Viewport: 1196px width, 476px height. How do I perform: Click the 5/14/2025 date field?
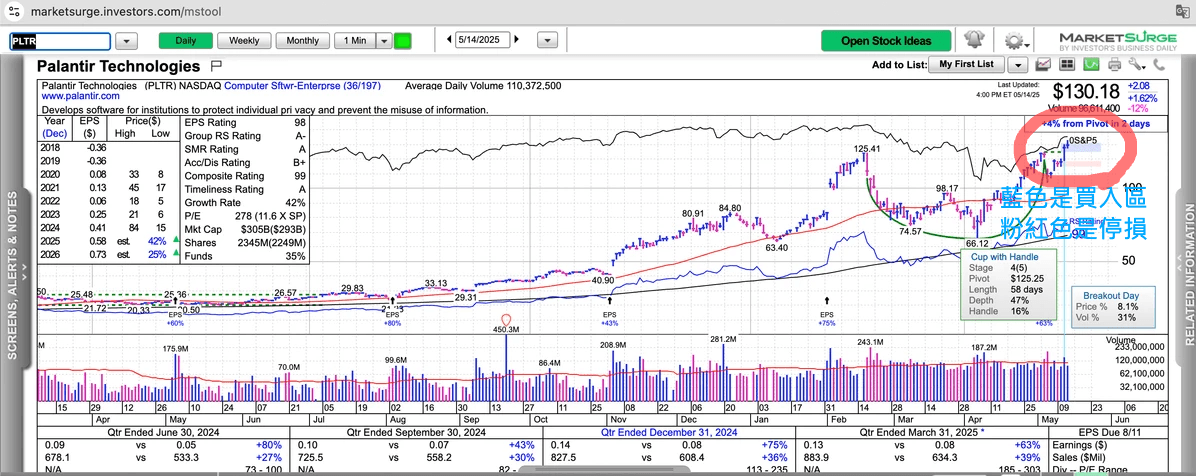482,40
